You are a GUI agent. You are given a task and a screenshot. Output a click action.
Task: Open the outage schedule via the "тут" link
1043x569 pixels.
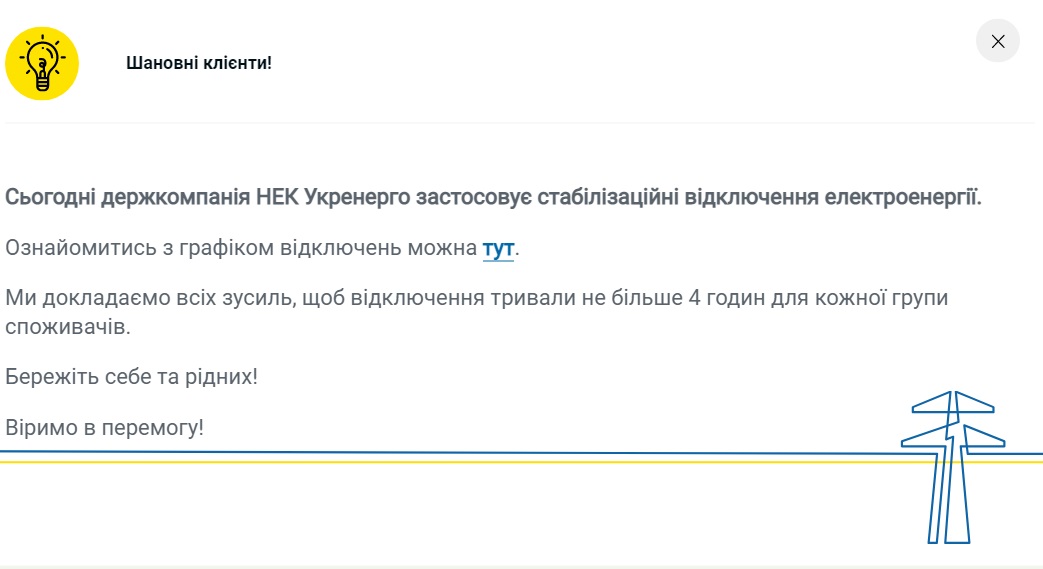pos(498,248)
